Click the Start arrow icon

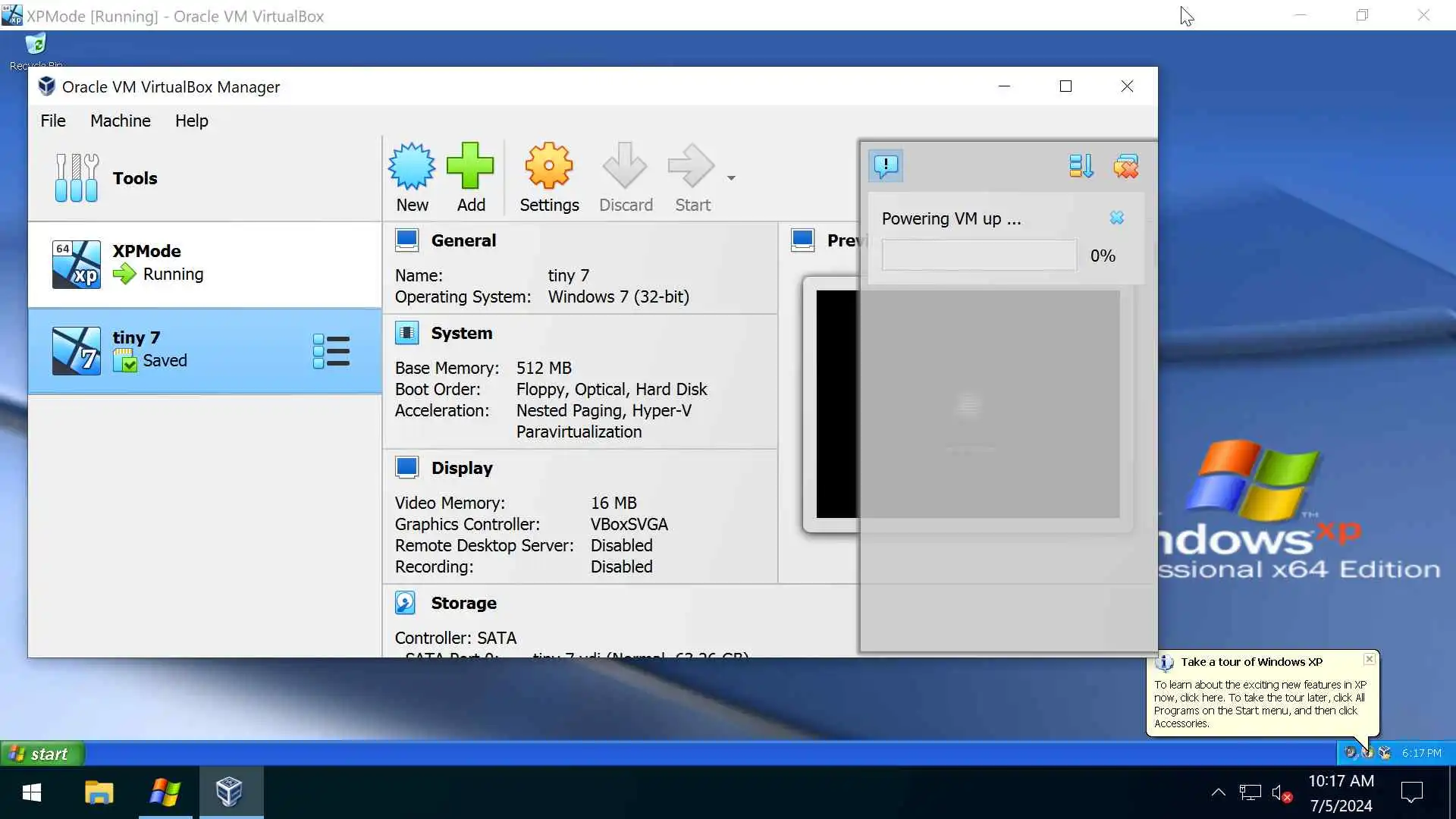pyautogui.click(x=691, y=167)
